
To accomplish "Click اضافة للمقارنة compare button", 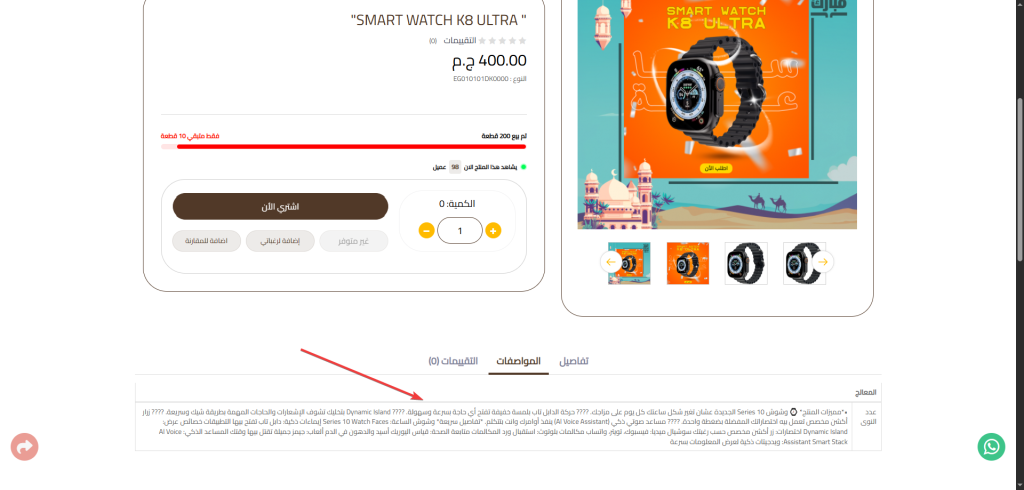I will pos(206,241).
